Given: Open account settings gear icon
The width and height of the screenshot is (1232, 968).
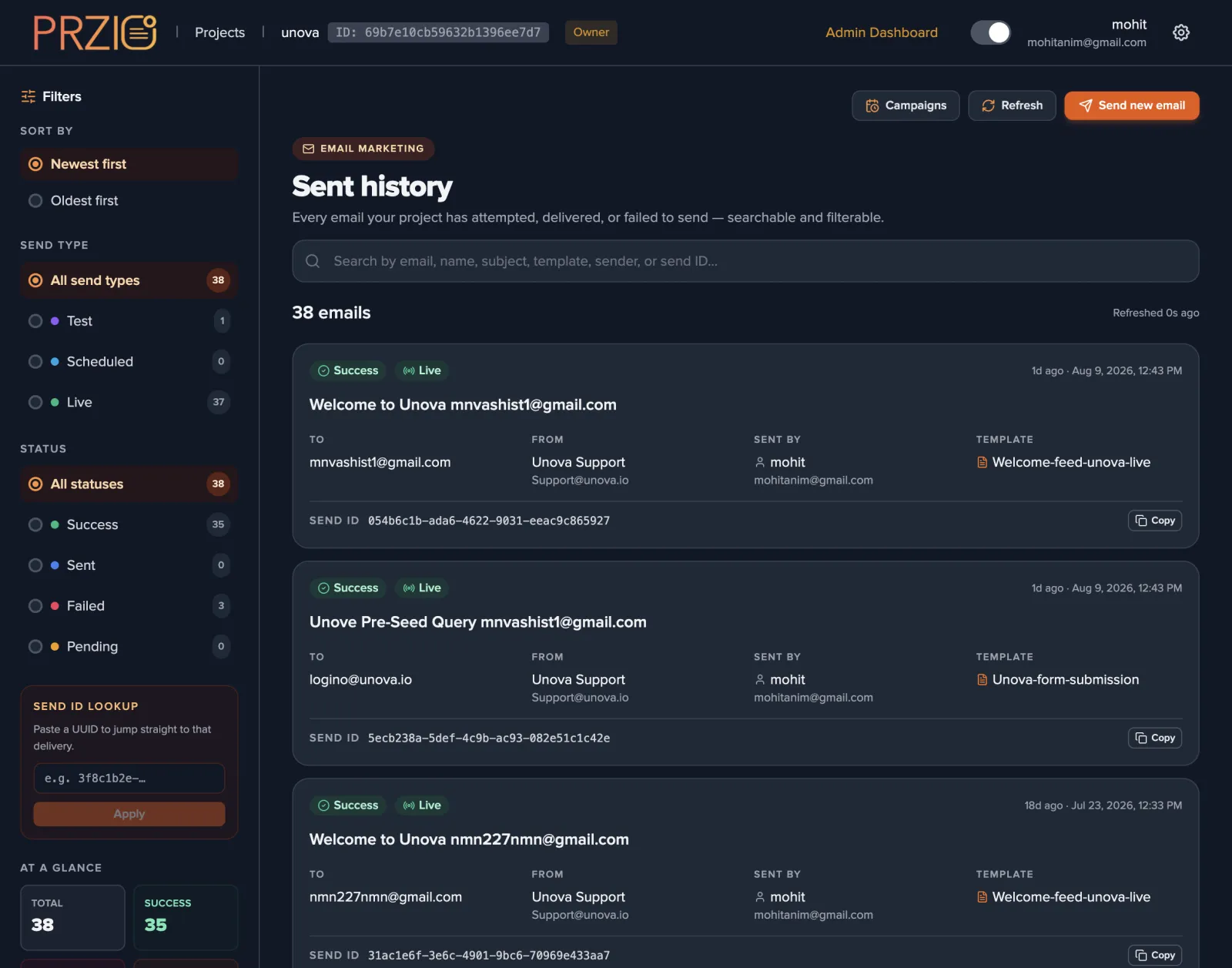Looking at the screenshot, I should (1180, 32).
